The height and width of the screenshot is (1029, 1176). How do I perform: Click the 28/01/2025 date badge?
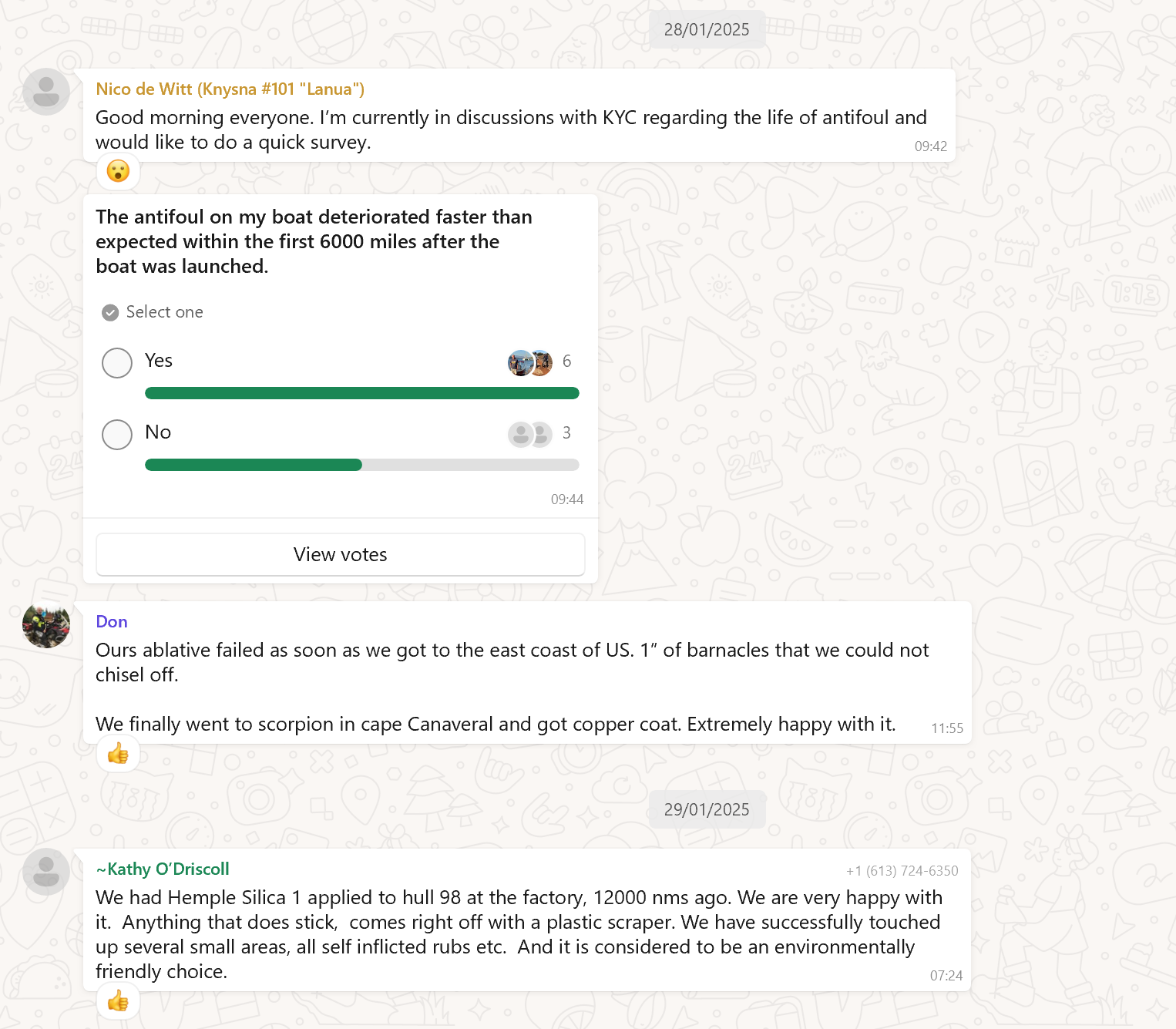[x=707, y=30]
